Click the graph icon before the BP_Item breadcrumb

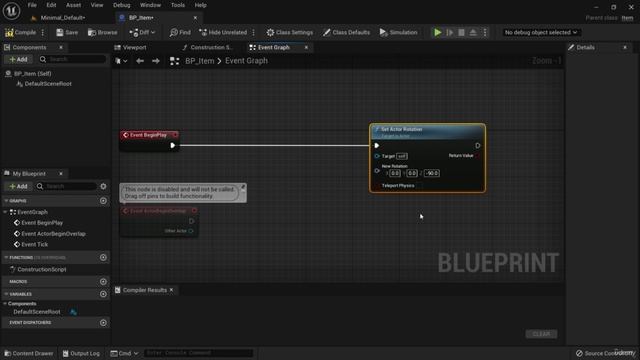(175, 61)
